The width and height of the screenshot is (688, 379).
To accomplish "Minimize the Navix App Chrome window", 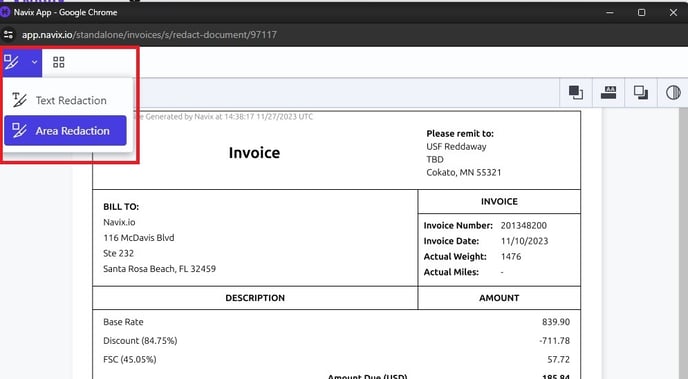I will click(609, 12).
